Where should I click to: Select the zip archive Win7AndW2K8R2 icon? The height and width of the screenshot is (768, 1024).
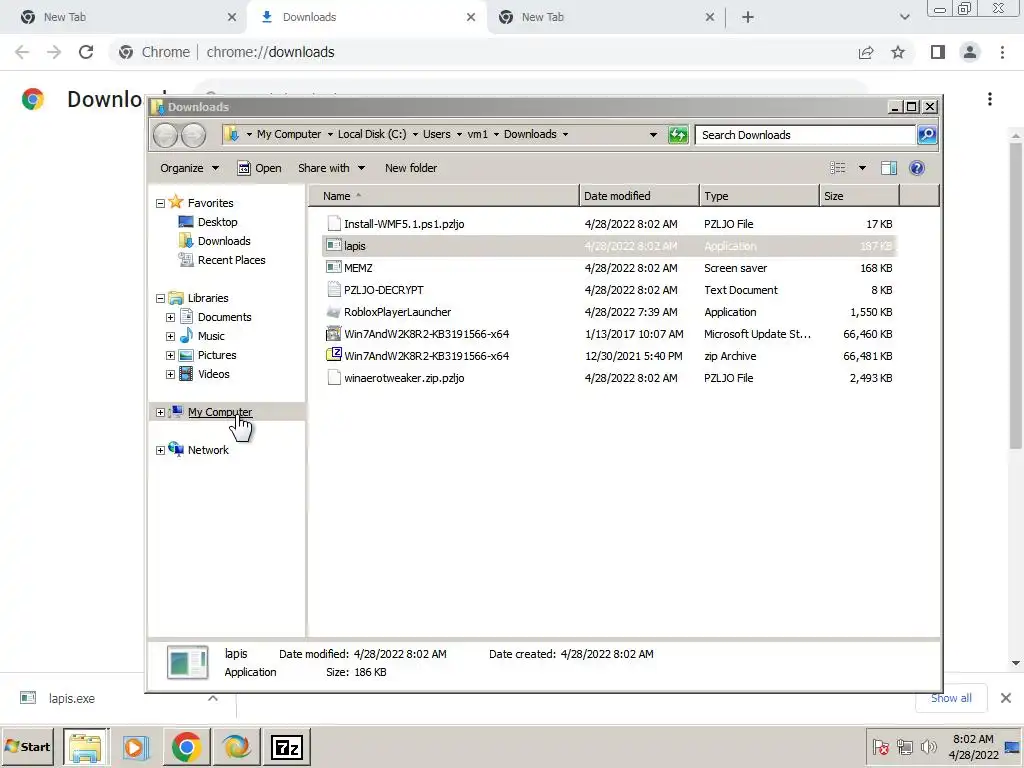pyautogui.click(x=334, y=355)
